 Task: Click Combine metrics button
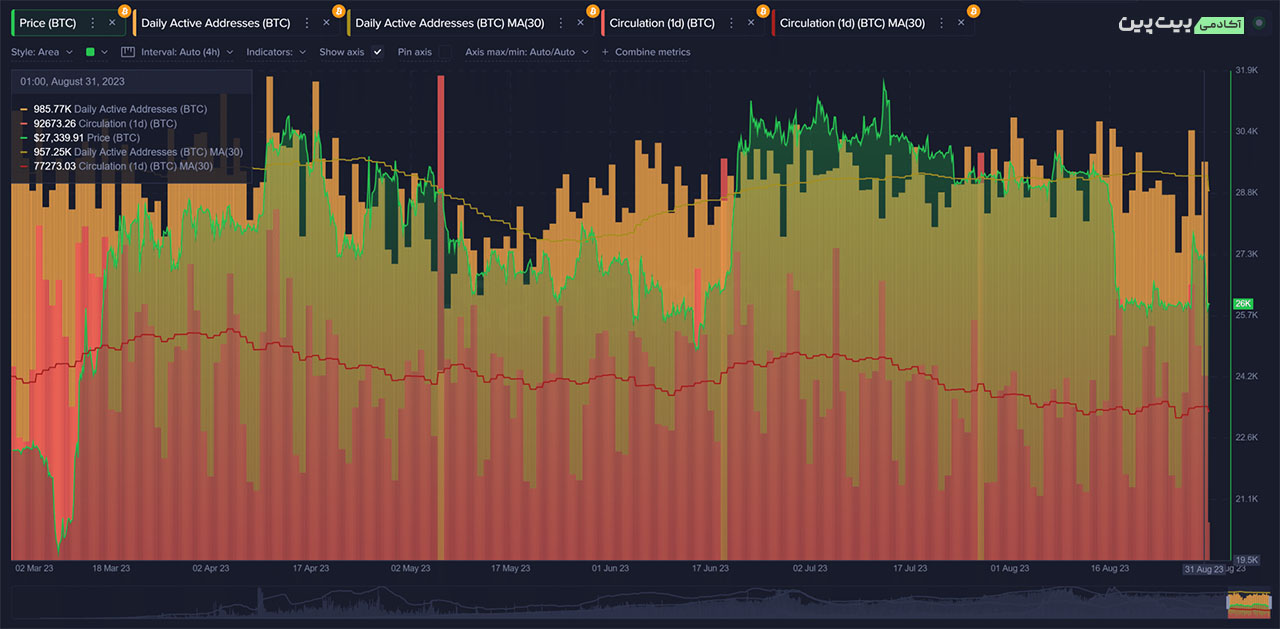click(x=646, y=52)
